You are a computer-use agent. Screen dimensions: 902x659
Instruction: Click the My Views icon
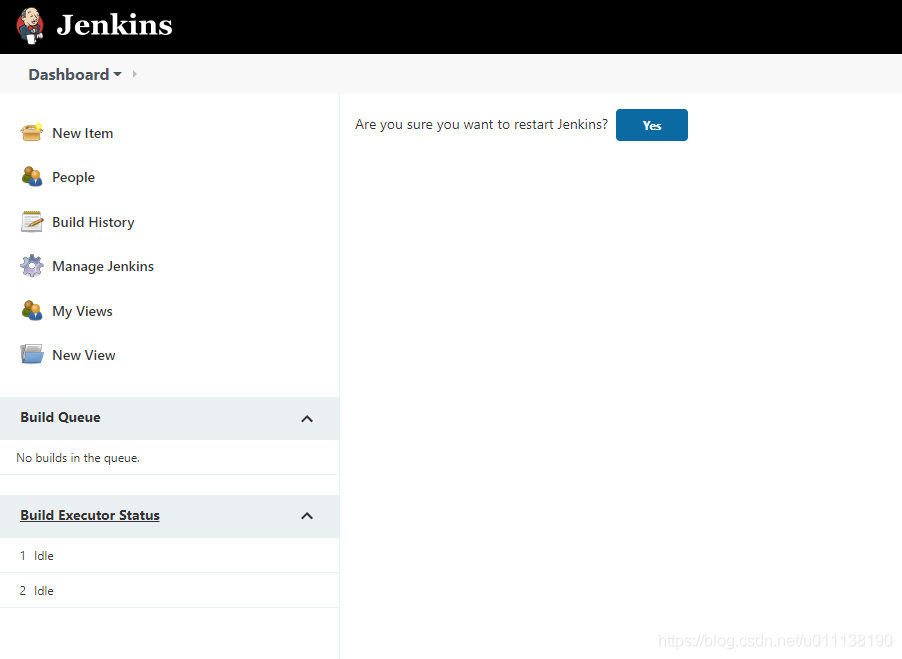(x=32, y=311)
